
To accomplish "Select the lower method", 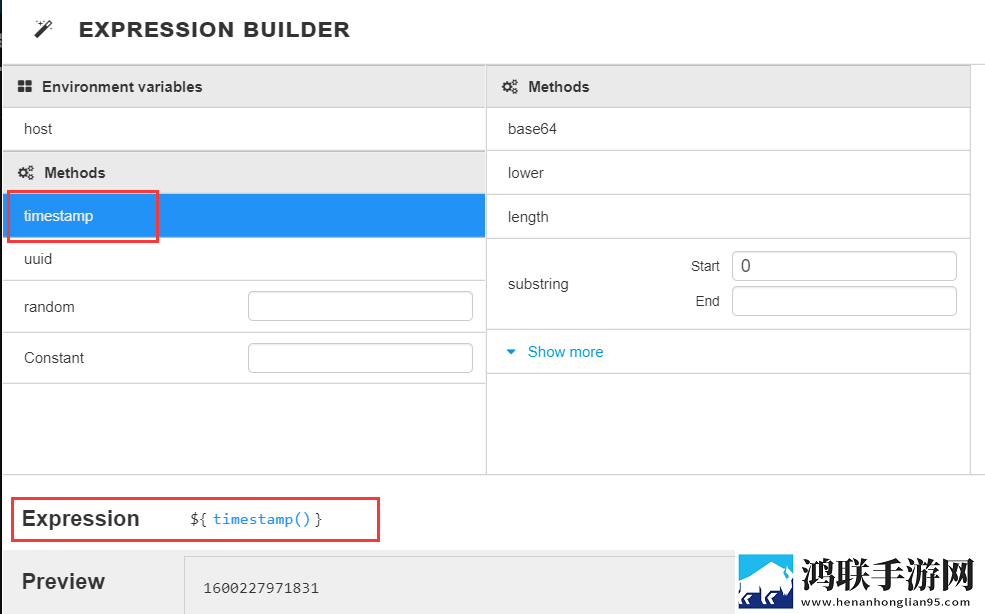I will click(728, 173).
